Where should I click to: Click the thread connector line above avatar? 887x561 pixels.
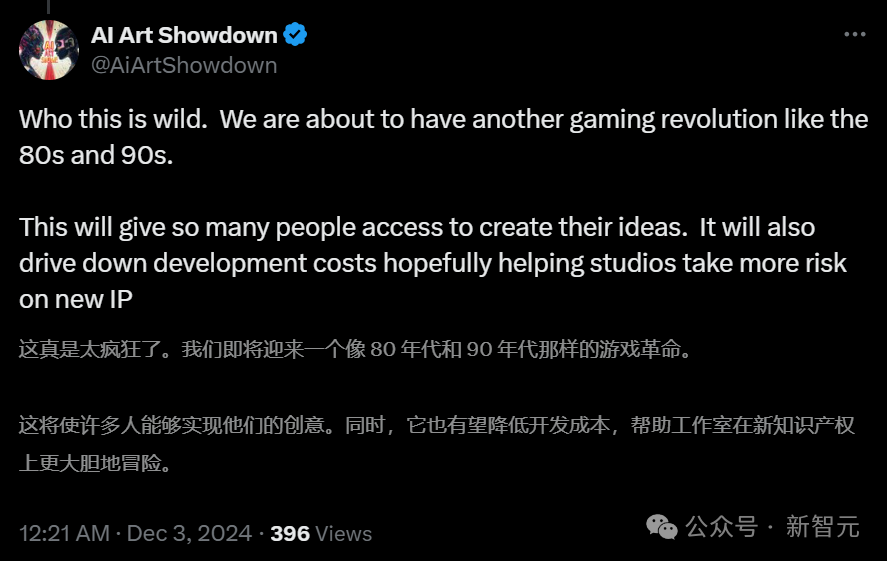click(49, 6)
